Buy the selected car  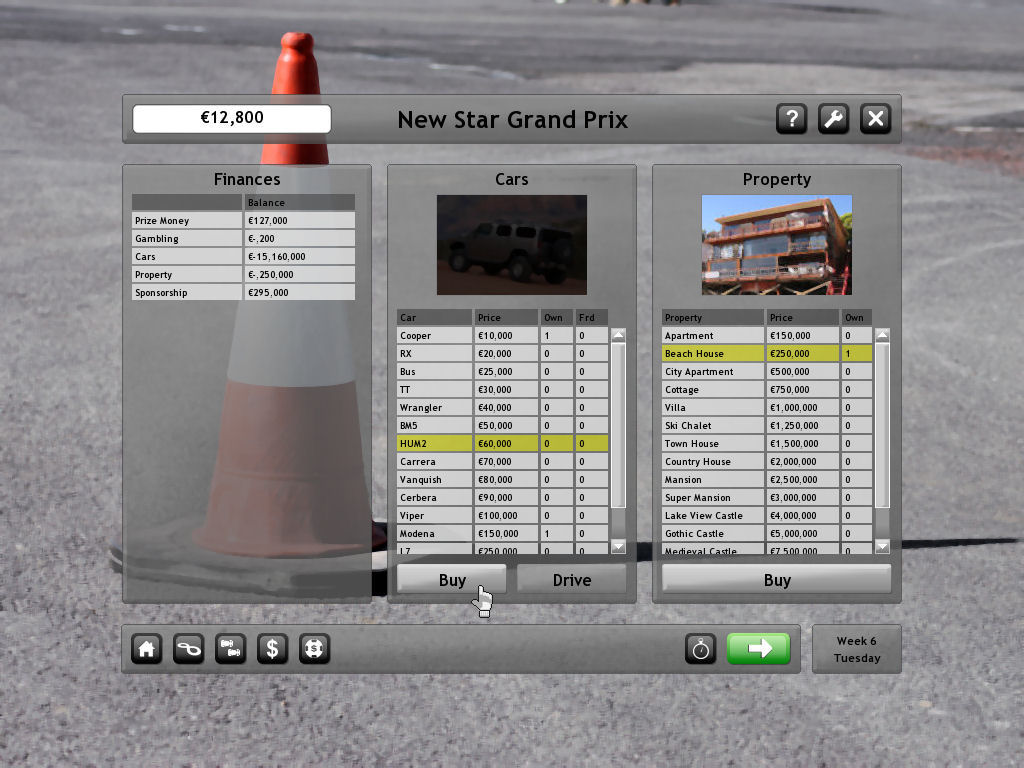coord(452,580)
